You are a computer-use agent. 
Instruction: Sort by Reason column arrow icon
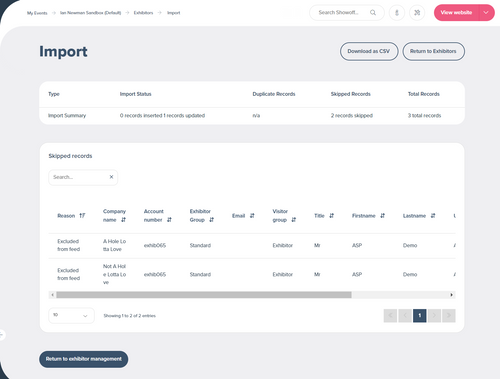click(82, 216)
